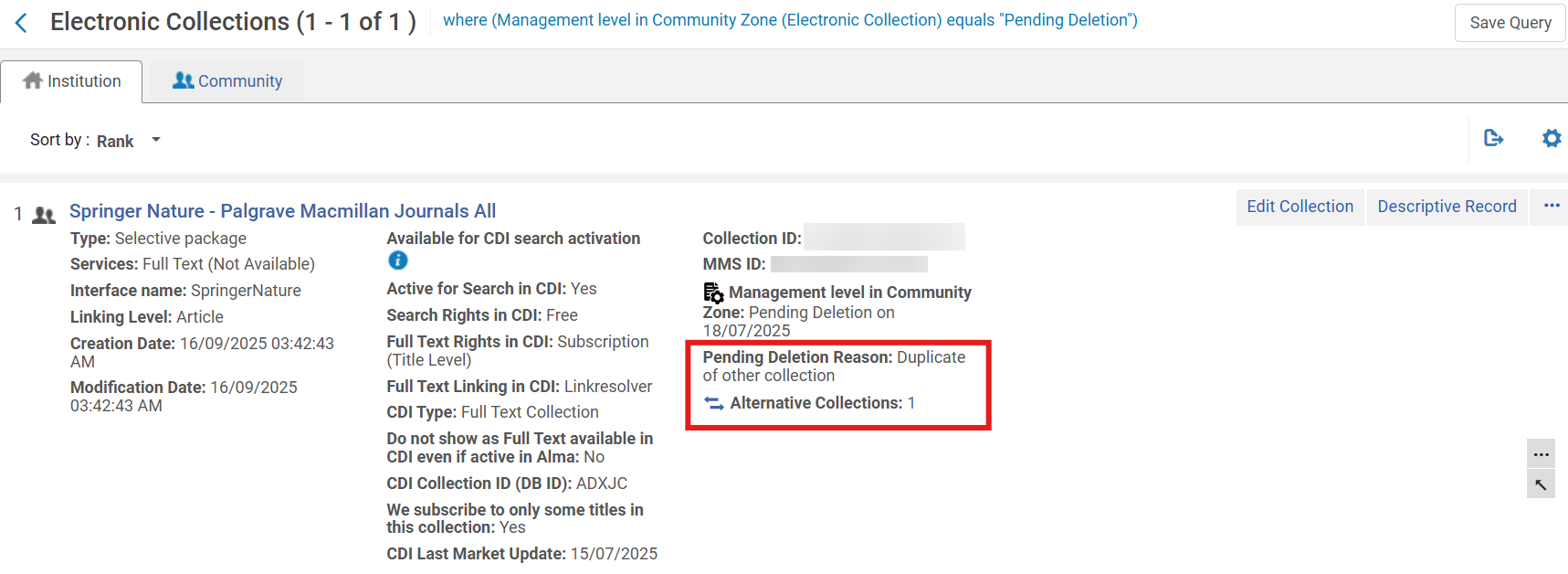Click the Descriptive Record button
Image resolution: width=1568 pixels, height=574 pixels.
pos(1447,207)
